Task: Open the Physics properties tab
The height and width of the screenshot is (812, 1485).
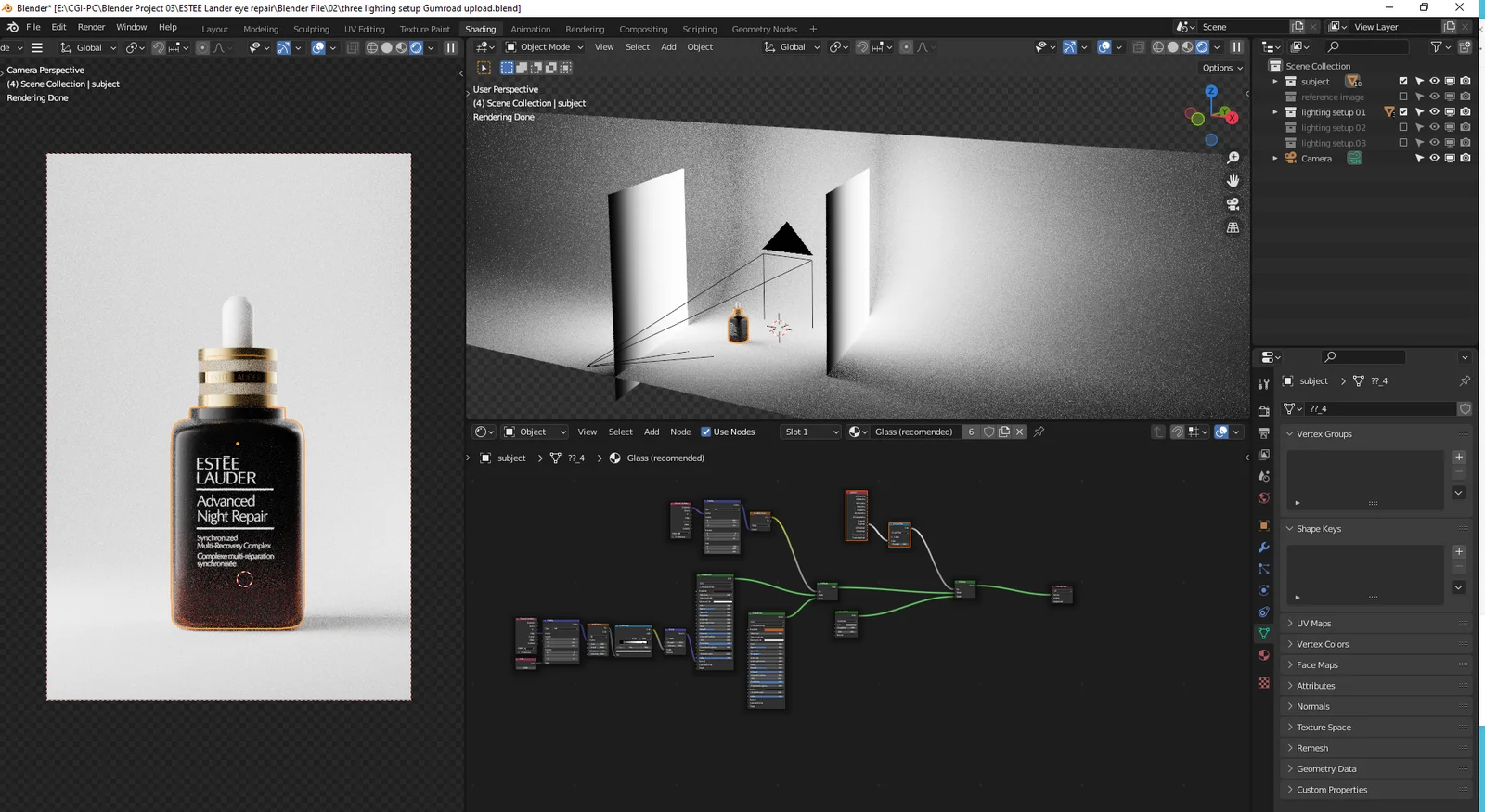Action: click(1263, 590)
